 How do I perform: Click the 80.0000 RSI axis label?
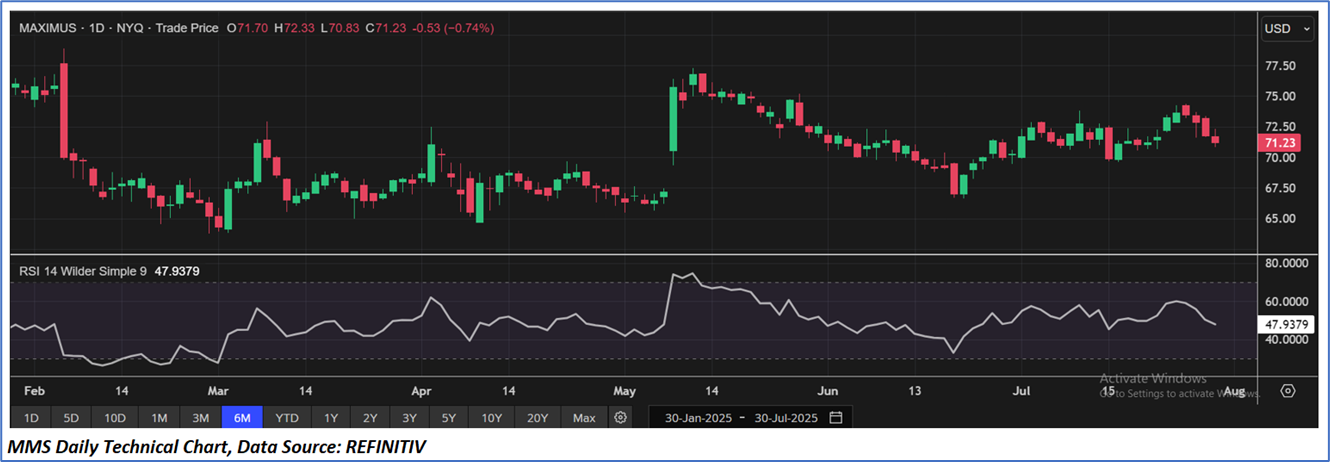[1287, 264]
